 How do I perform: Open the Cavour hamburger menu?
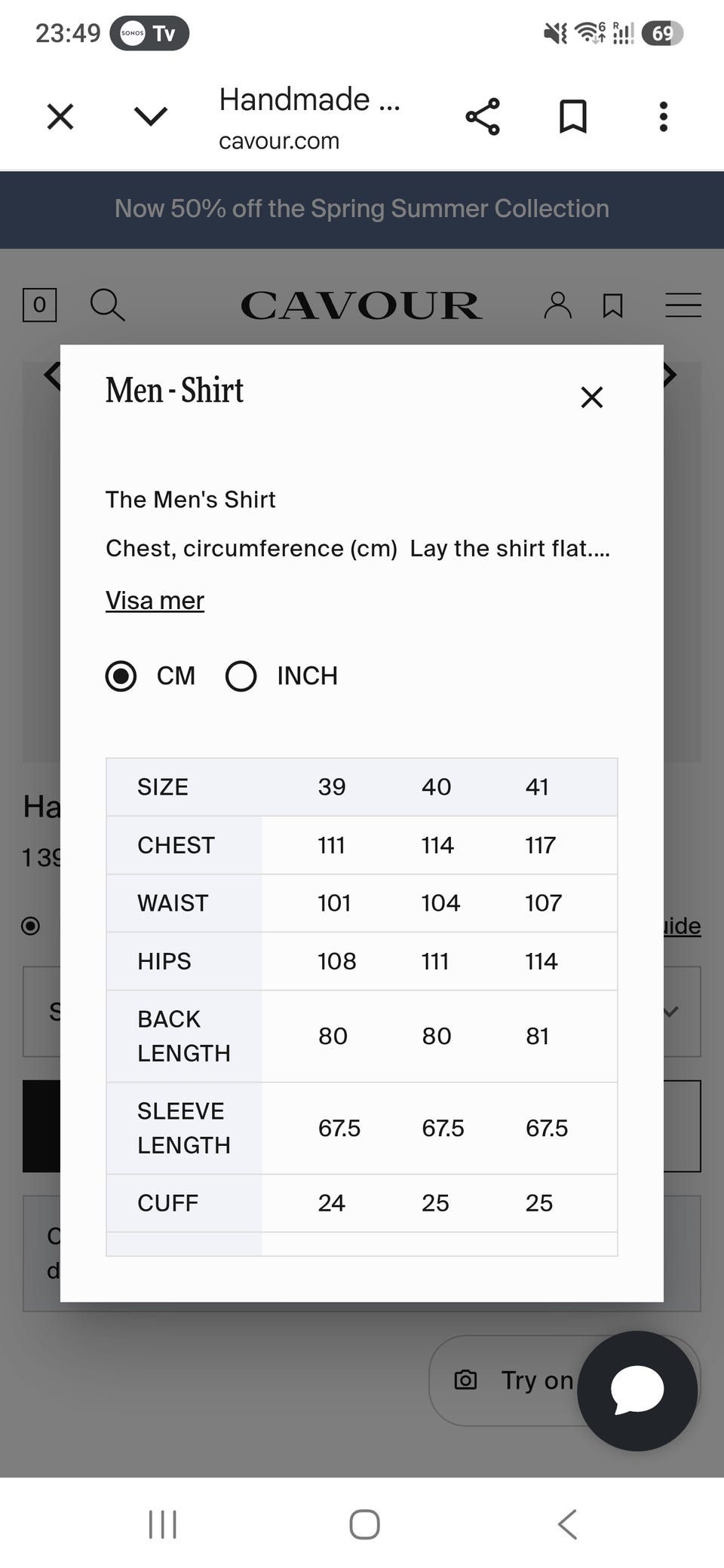click(683, 305)
